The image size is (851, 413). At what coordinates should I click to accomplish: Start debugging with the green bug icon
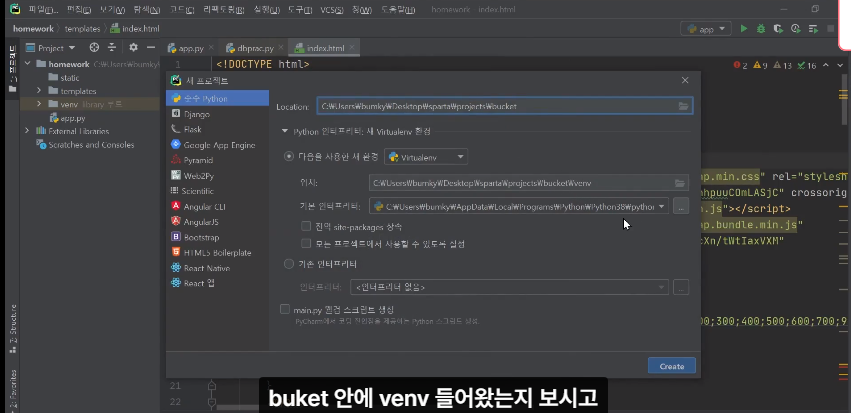click(761, 29)
